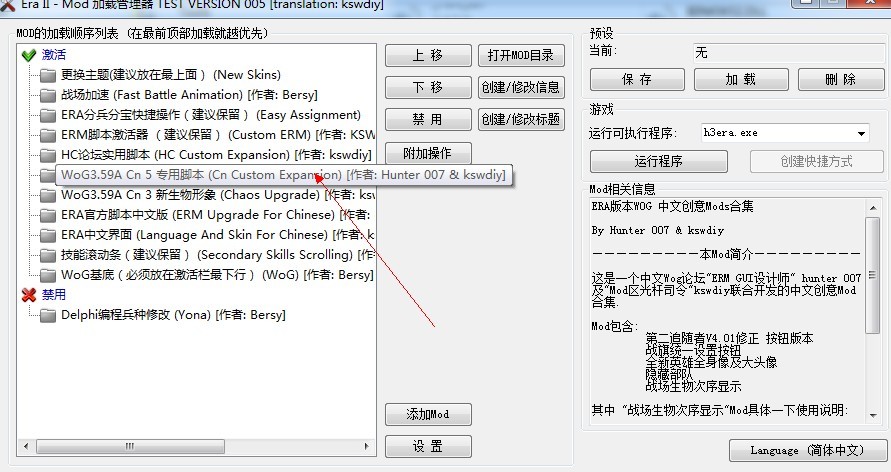This screenshot has height=472, width=891.
Task: Select 战场加速 (Fast Battle Animation) row
Action: [189, 95]
